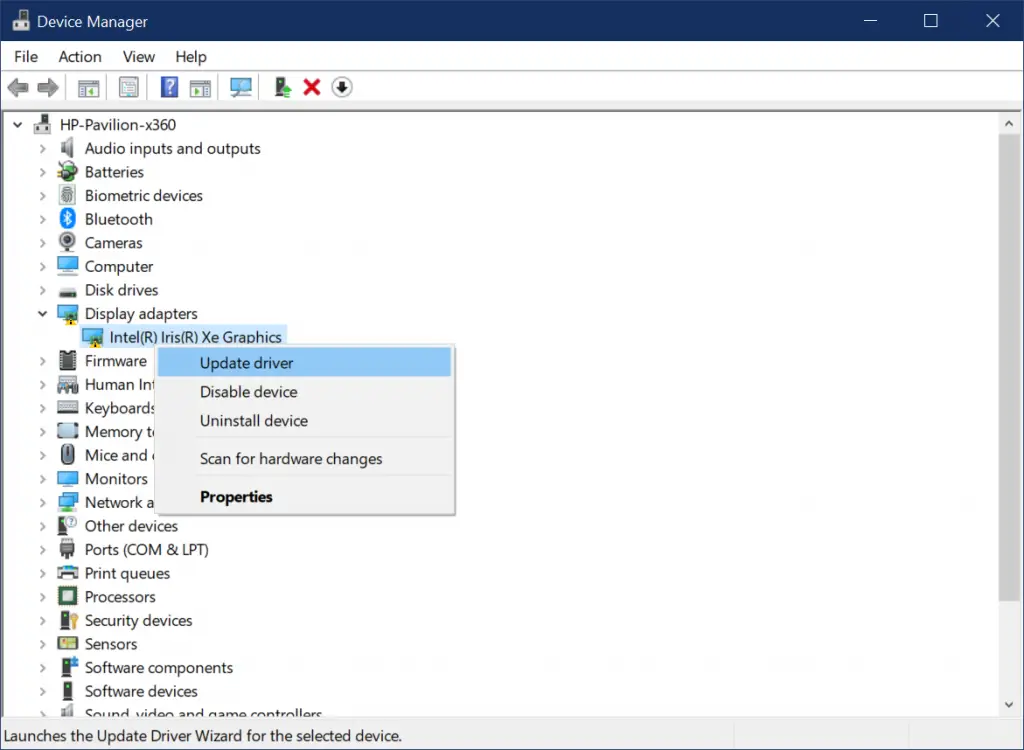Click the Security devices key icon
This screenshot has height=750, width=1024.
[x=69, y=620]
